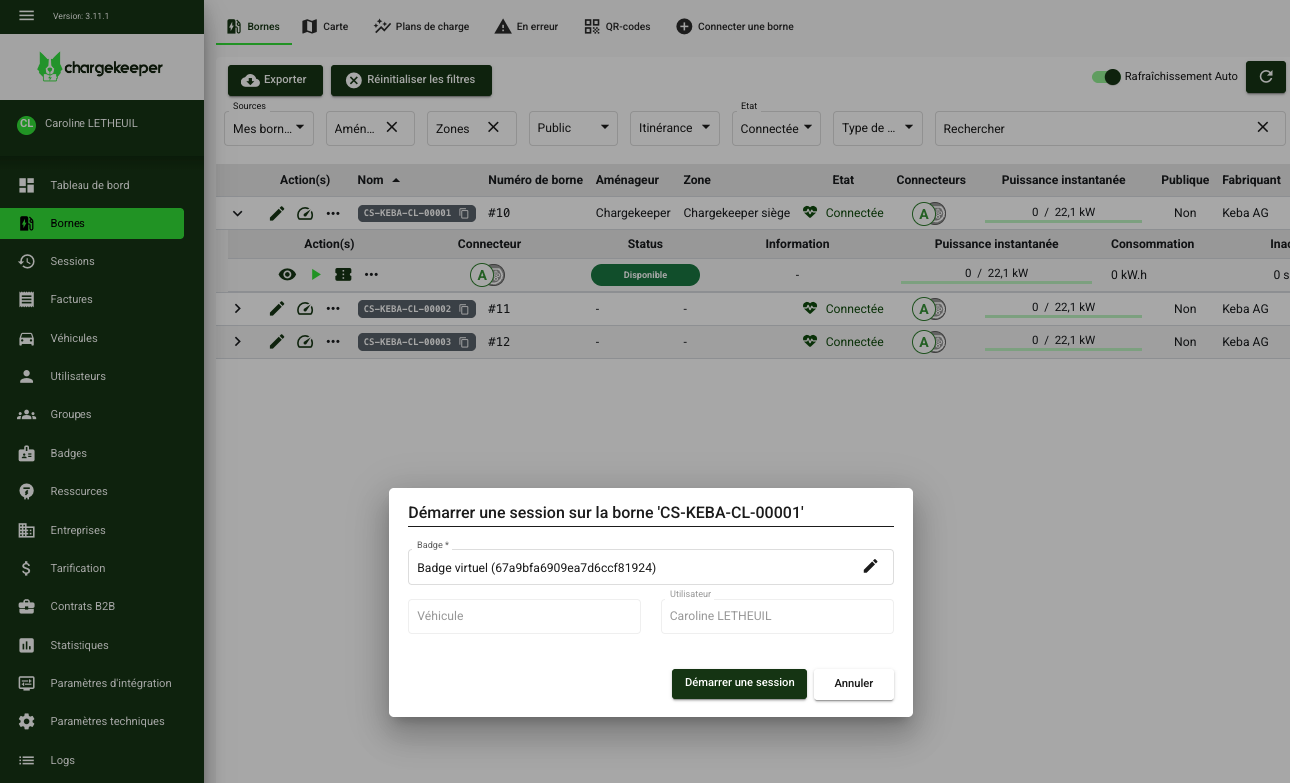
Task: Open the Itinérance dropdown filter
Action: (675, 128)
